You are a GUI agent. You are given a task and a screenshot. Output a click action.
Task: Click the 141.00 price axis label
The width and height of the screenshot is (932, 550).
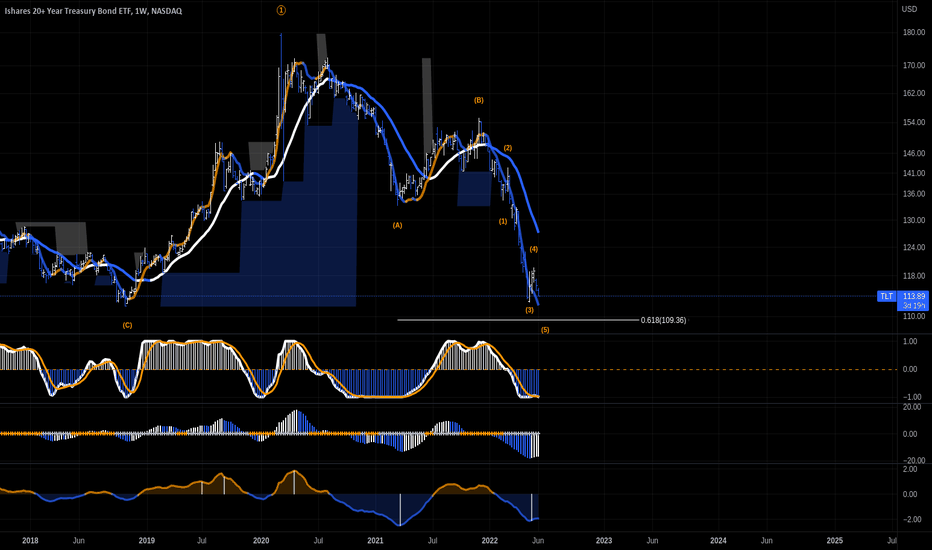click(x=914, y=174)
